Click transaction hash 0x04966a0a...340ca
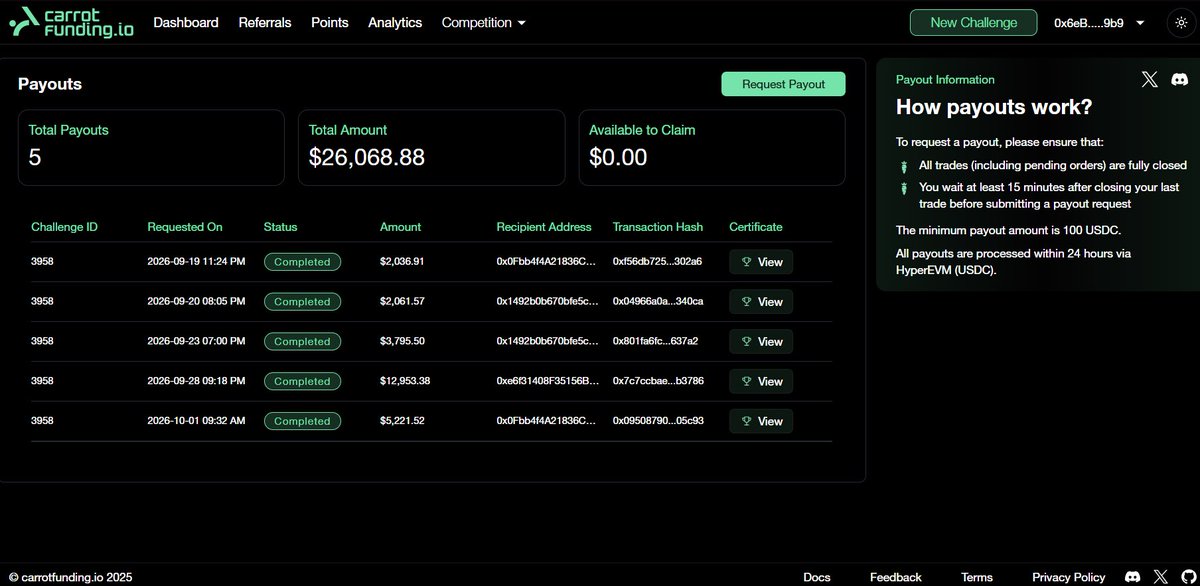 658,302
